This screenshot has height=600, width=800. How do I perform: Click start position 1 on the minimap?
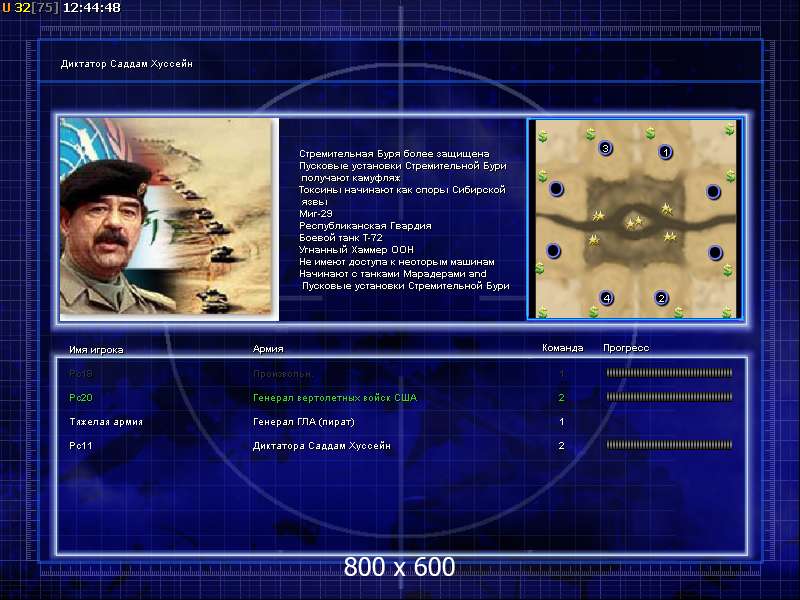[665, 152]
